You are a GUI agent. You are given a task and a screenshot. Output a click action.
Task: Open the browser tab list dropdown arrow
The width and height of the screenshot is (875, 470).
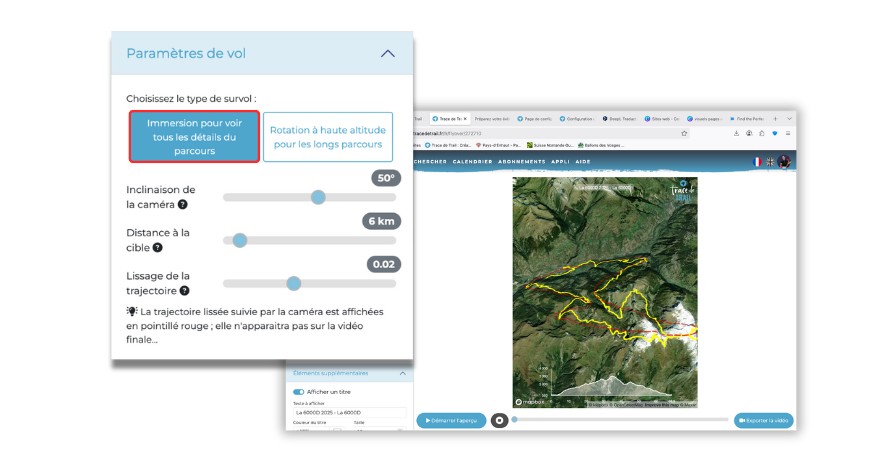[789, 117]
